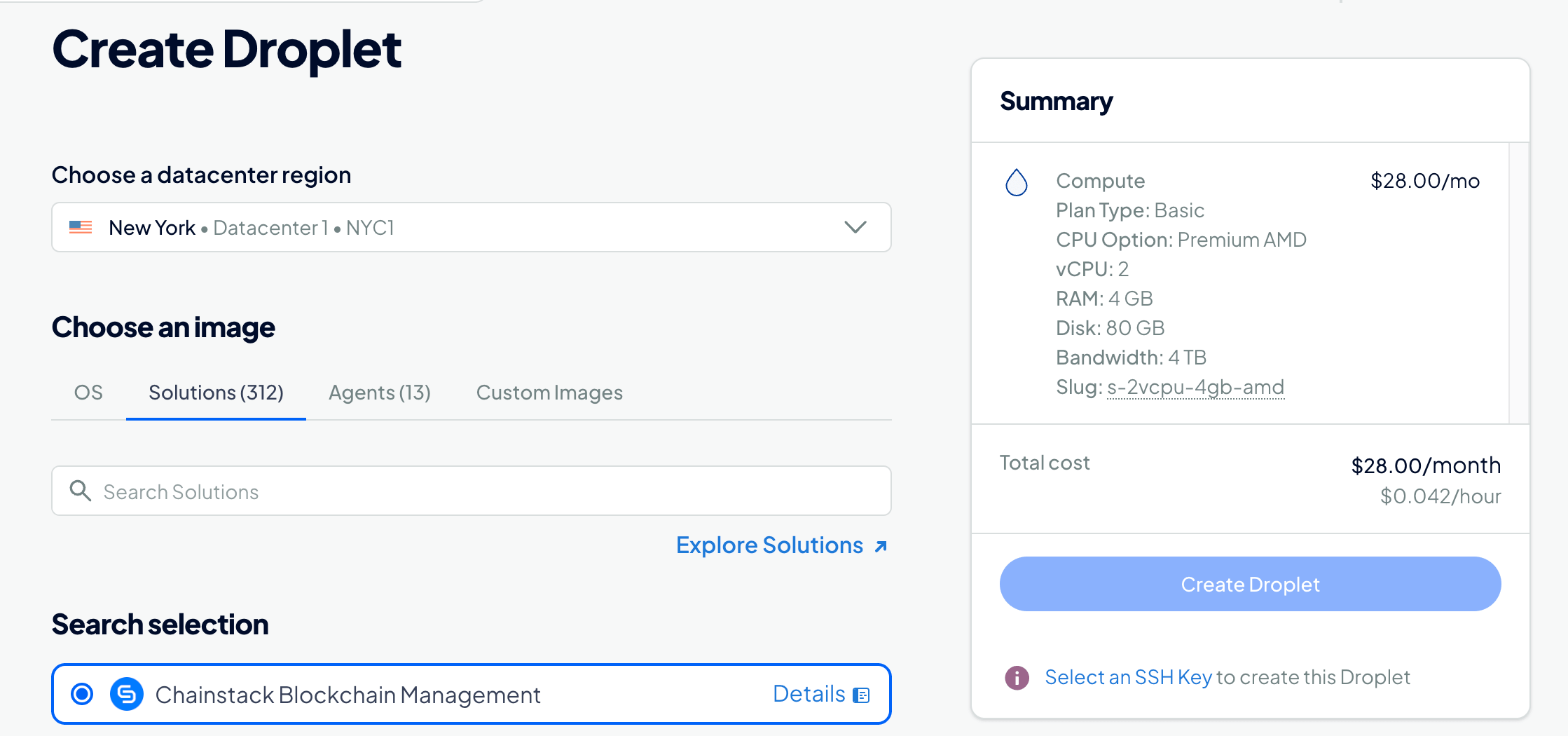This screenshot has width=1568, height=736.
Task: Focus the Search Solutions input field
Action: point(472,491)
